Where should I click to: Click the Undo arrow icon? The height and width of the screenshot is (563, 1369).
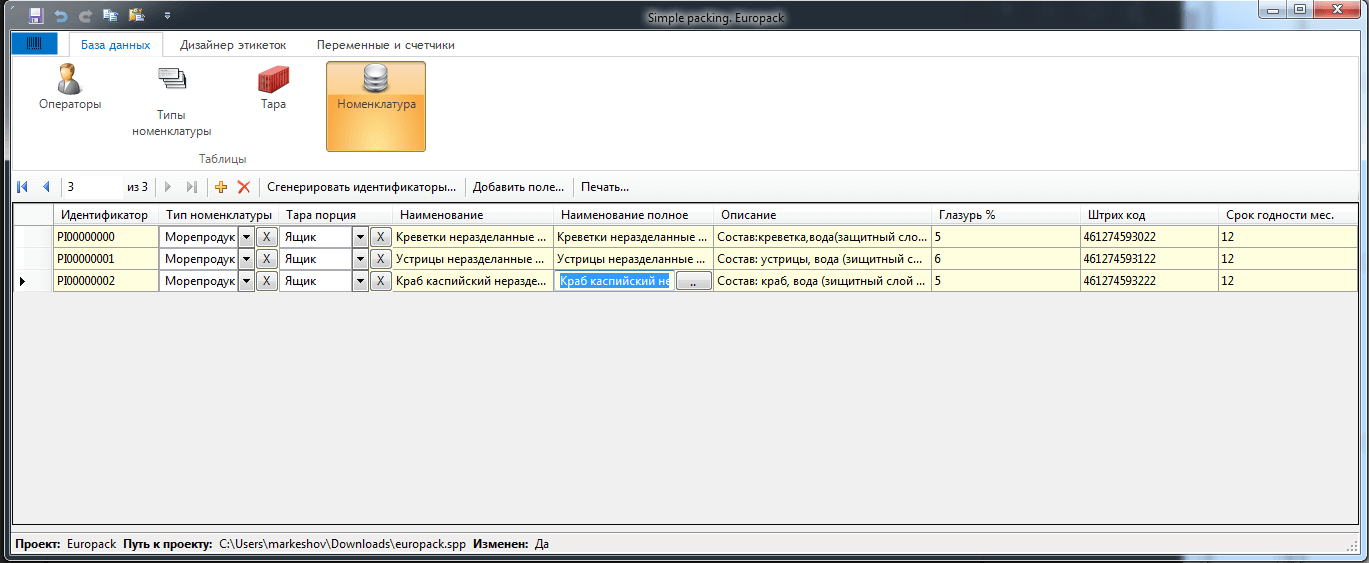pos(61,16)
